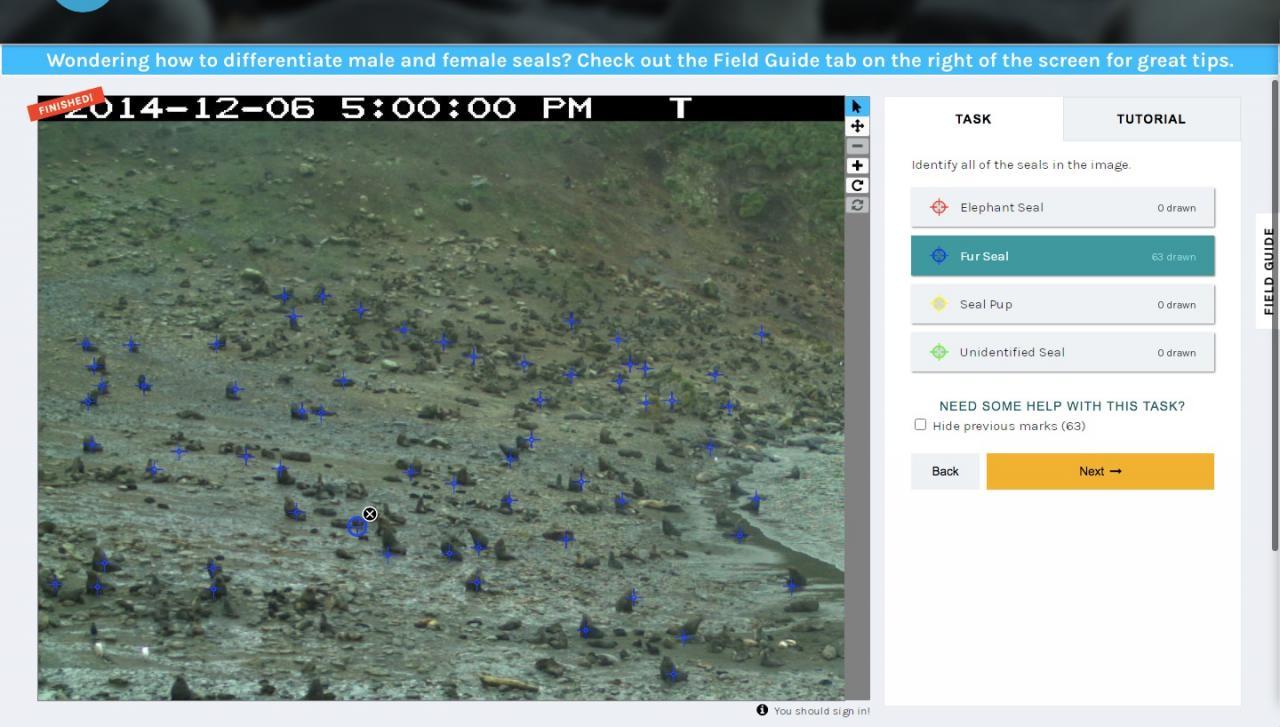Select the pan/move image tool
The image size is (1280, 727).
[x=857, y=126]
